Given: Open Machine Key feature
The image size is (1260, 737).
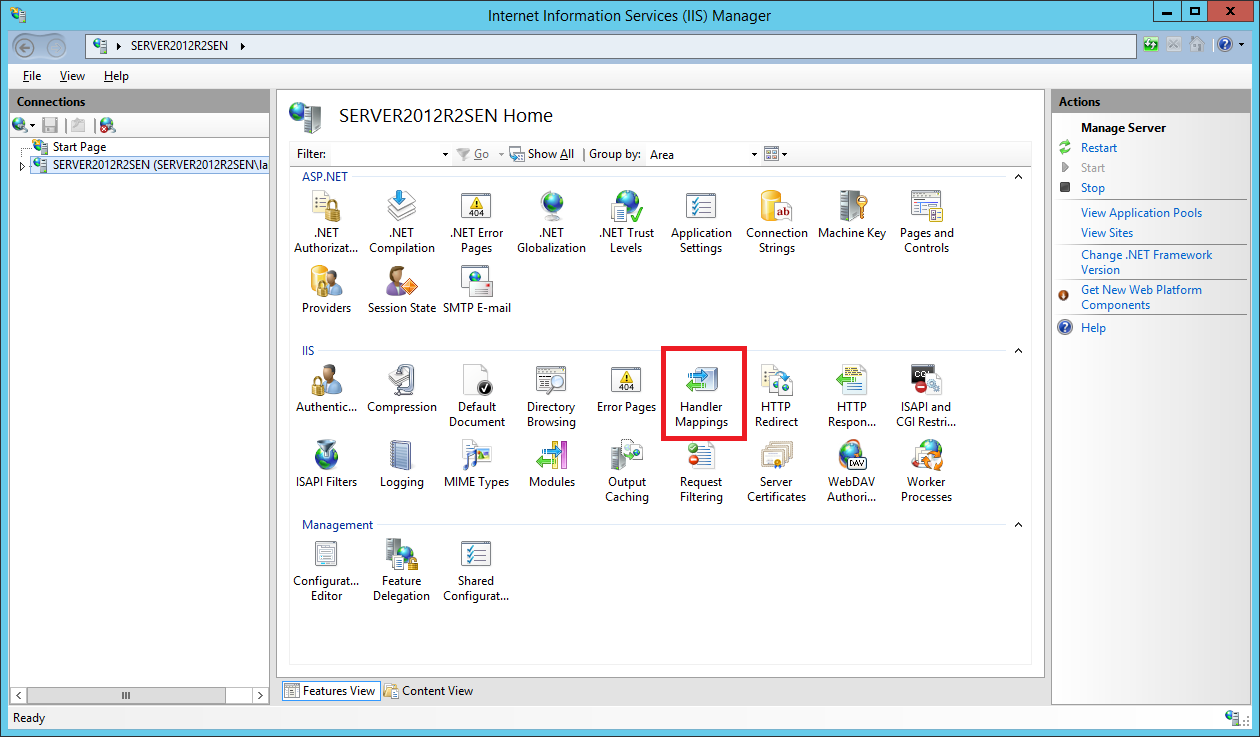Looking at the screenshot, I should (x=852, y=215).
